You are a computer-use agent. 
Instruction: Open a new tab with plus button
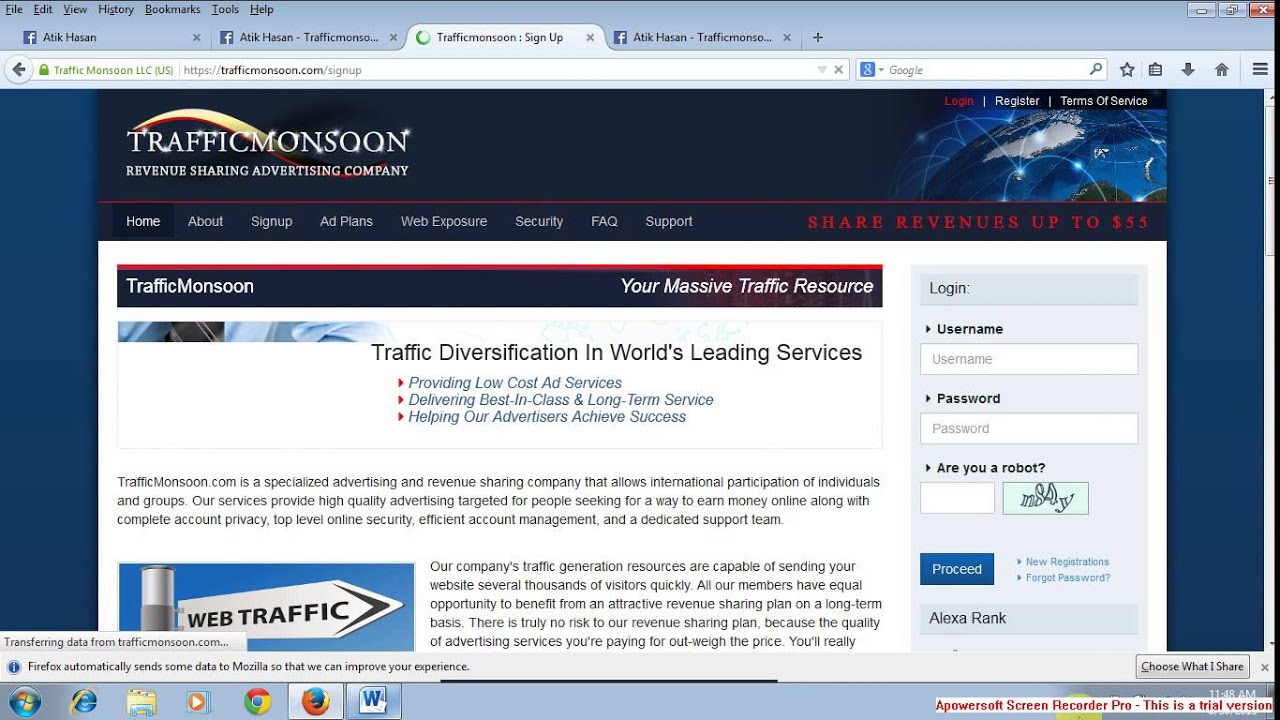818,37
